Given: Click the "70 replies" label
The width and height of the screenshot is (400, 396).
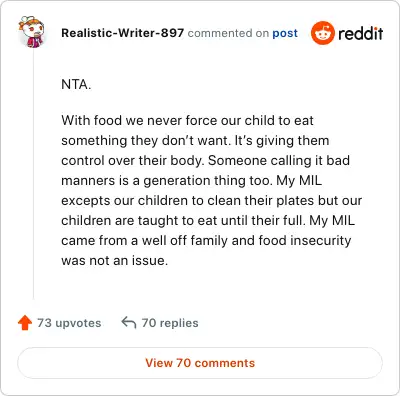Looking at the screenshot, I should pyautogui.click(x=170, y=323).
